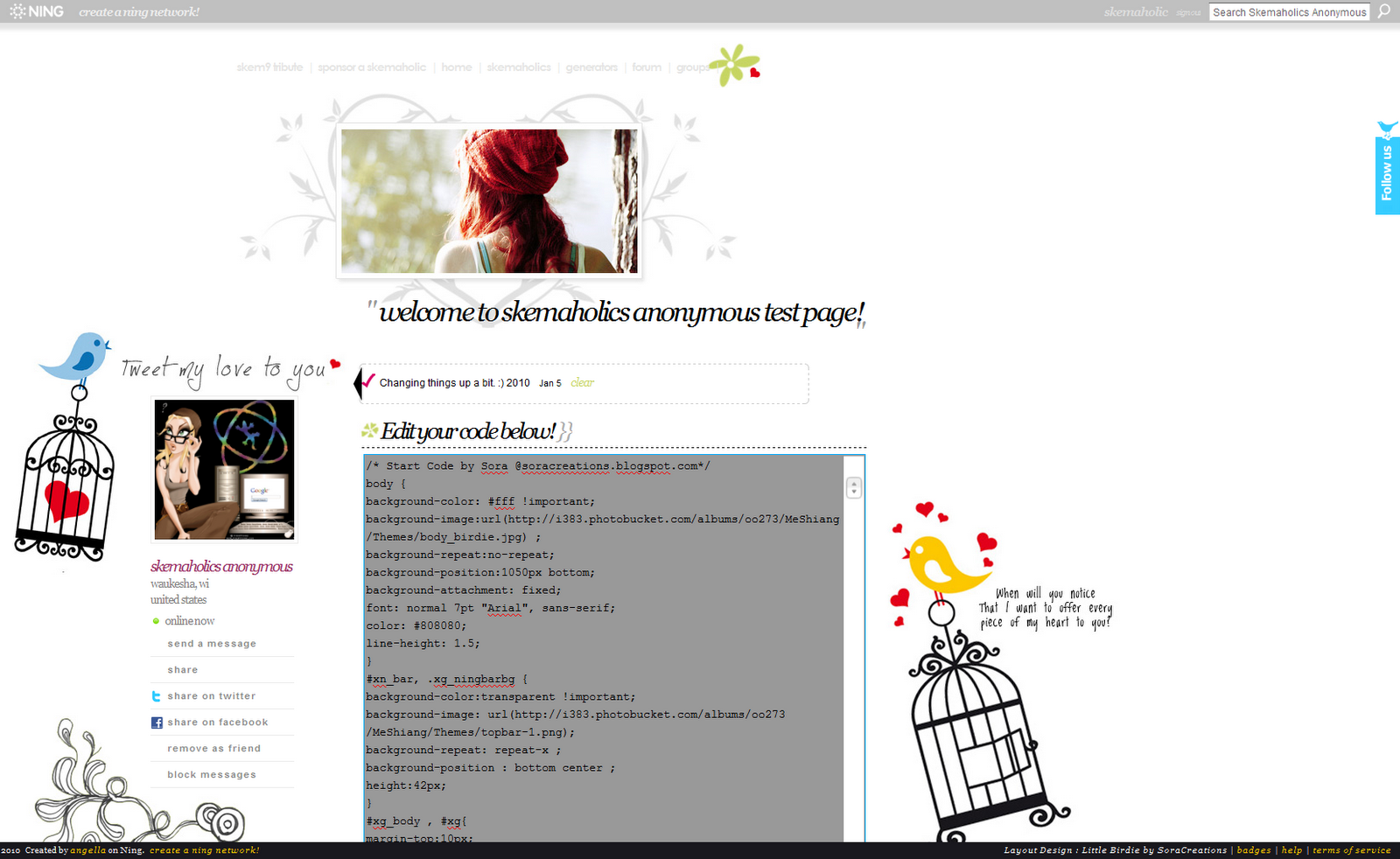
Task: Click the code box scroll stepper
Action: pos(854,488)
